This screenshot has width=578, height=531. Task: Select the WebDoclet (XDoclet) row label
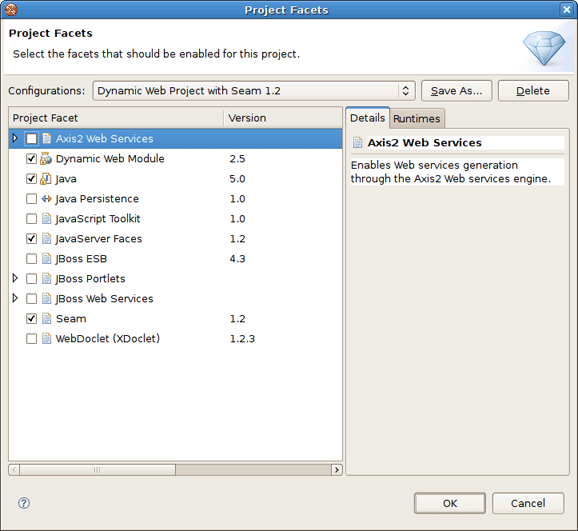click(108, 338)
